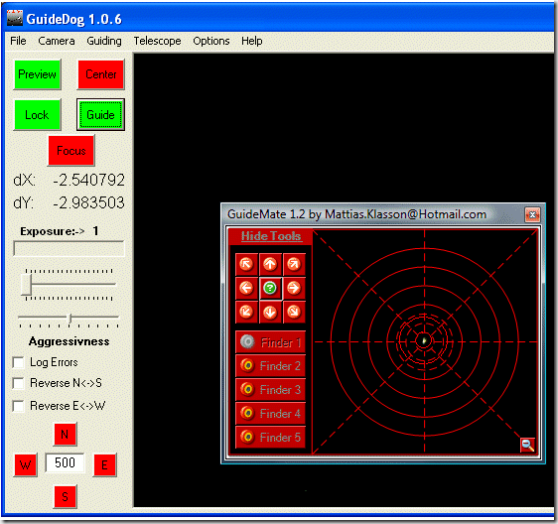The height and width of the screenshot is (524, 558).
Task: Click the left arrow nudge button
Action: 246,288
